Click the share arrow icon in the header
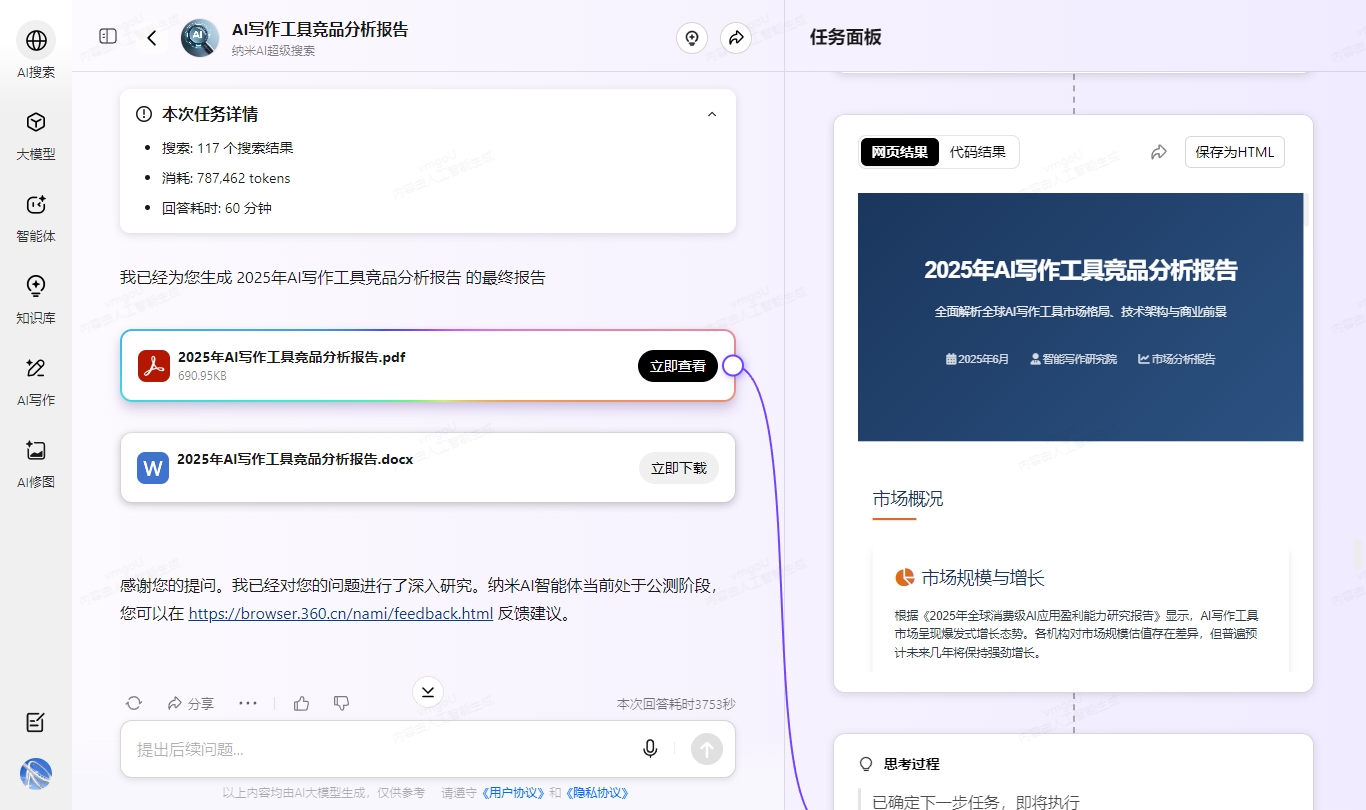Viewport: 1366px width, 810px height. (736, 38)
